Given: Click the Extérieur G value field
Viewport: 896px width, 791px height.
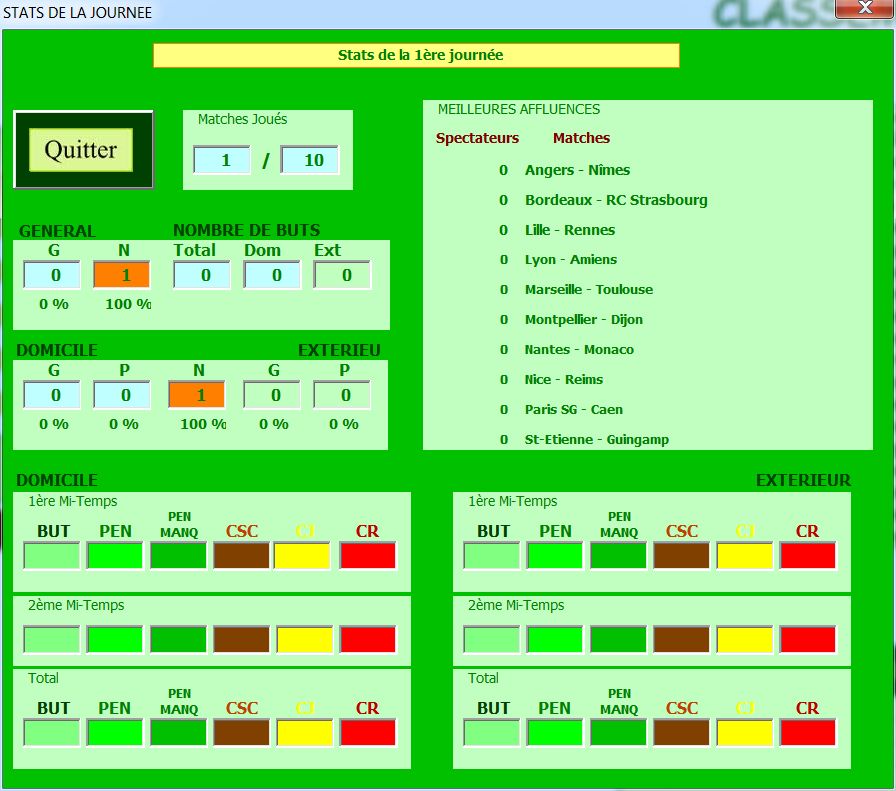Looking at the screenshot, I should coord(272,395).
